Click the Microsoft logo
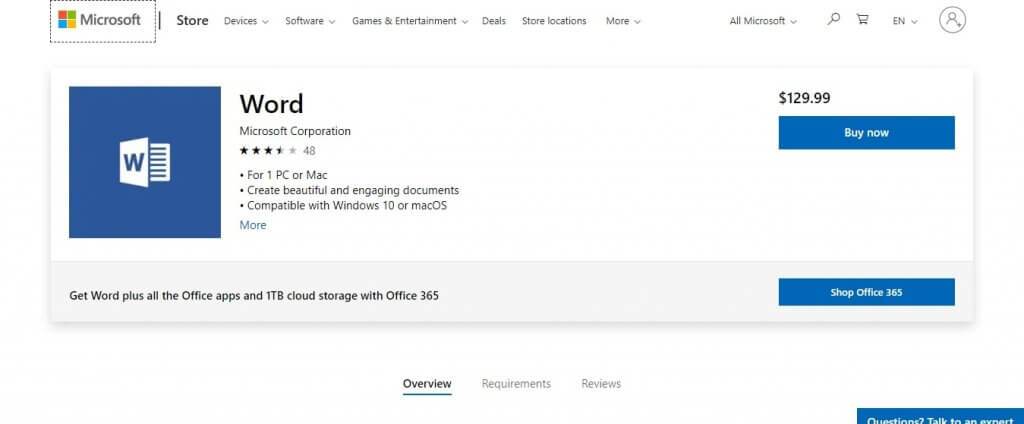The height and width of the screenshot is (424, 1024). 99,20
